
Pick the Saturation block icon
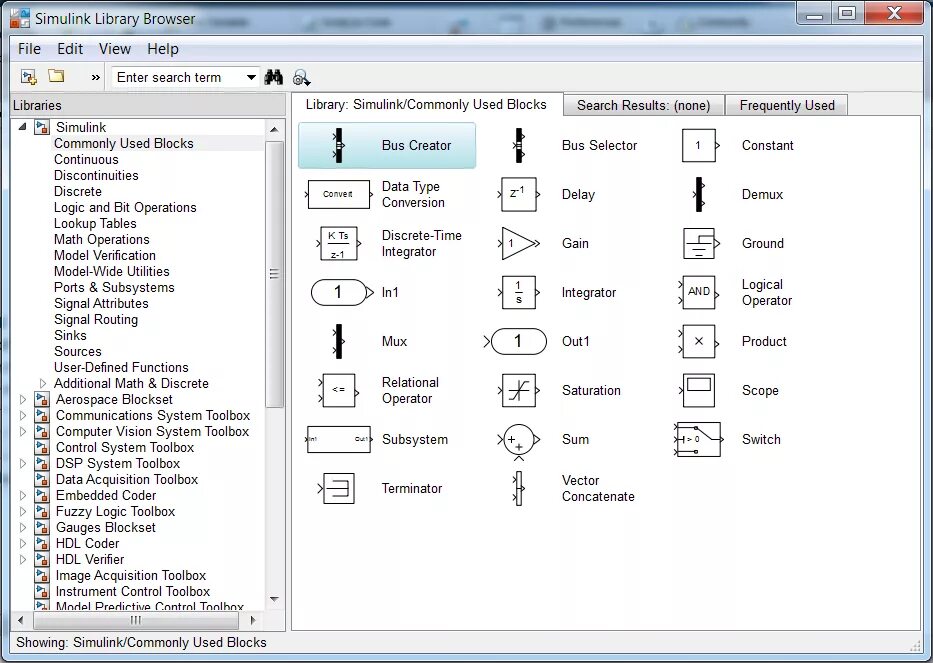tap(518, 390)
